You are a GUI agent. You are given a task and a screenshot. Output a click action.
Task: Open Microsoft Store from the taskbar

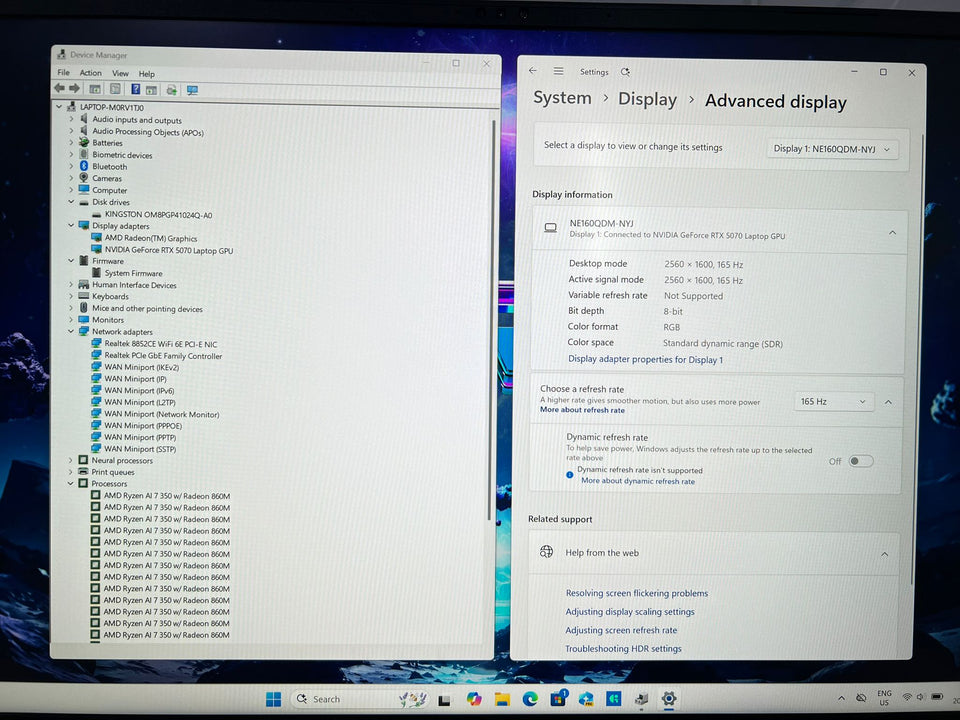[x=558, y=698]
